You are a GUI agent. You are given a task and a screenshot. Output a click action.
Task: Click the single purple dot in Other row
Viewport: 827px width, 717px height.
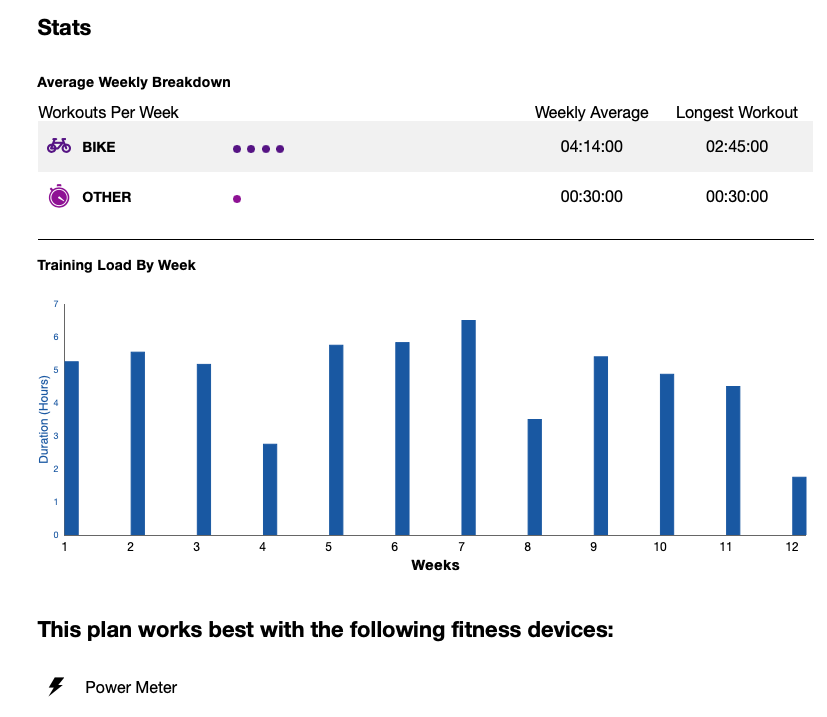pos(237,199)
